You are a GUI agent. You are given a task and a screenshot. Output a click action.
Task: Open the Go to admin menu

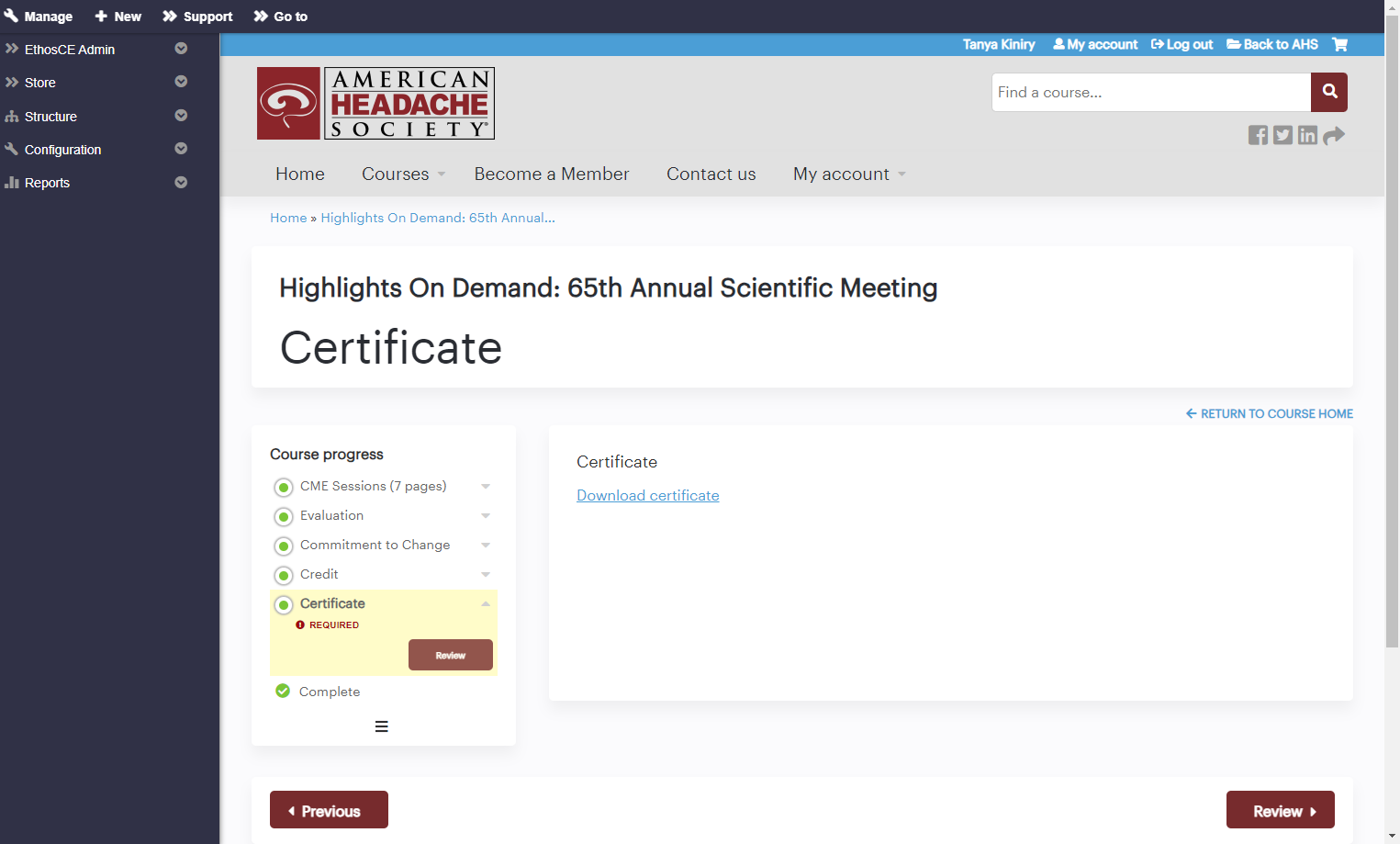click(x=281, y=17)
